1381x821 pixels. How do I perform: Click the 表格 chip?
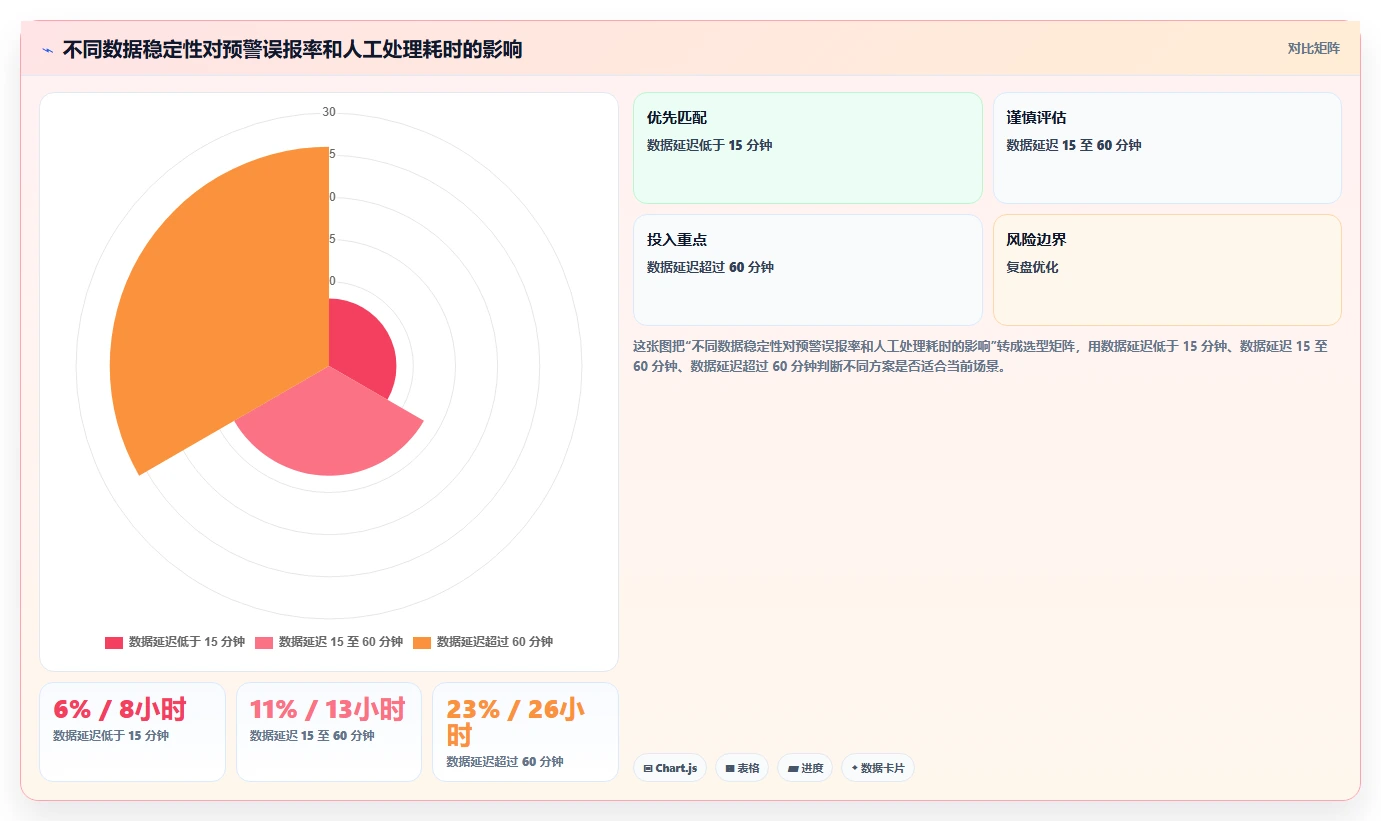[x=742, y=768]
